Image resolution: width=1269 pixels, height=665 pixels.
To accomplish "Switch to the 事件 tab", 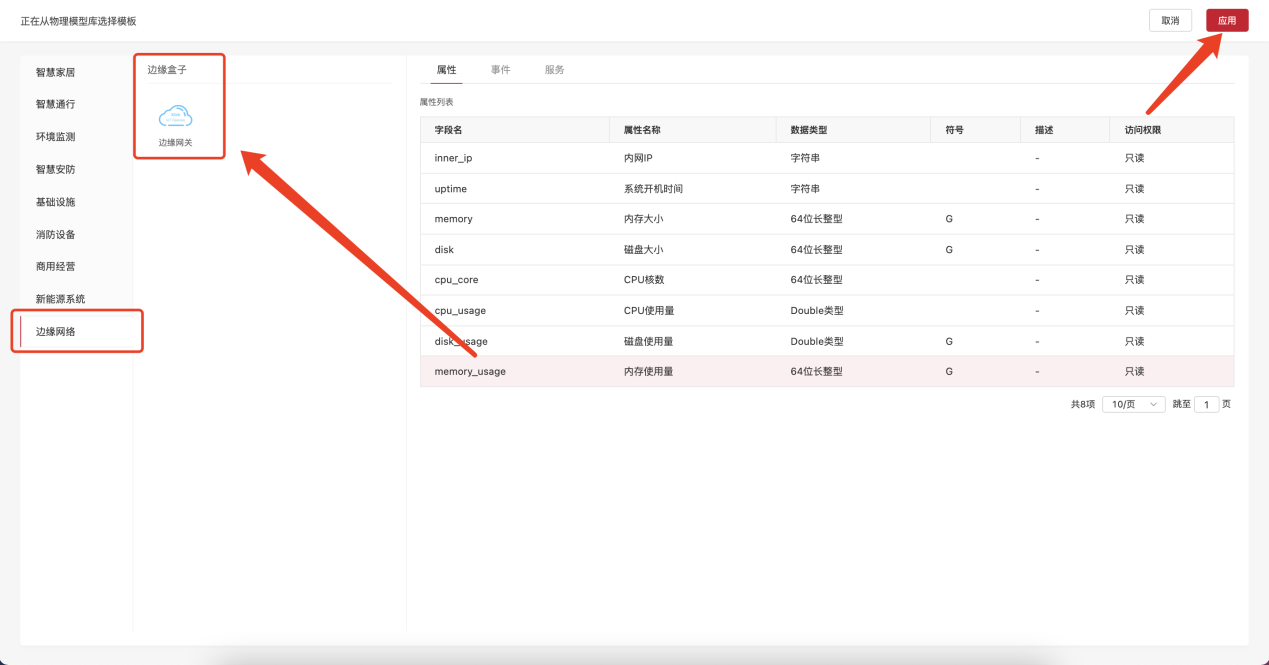I will coord(500,70).
